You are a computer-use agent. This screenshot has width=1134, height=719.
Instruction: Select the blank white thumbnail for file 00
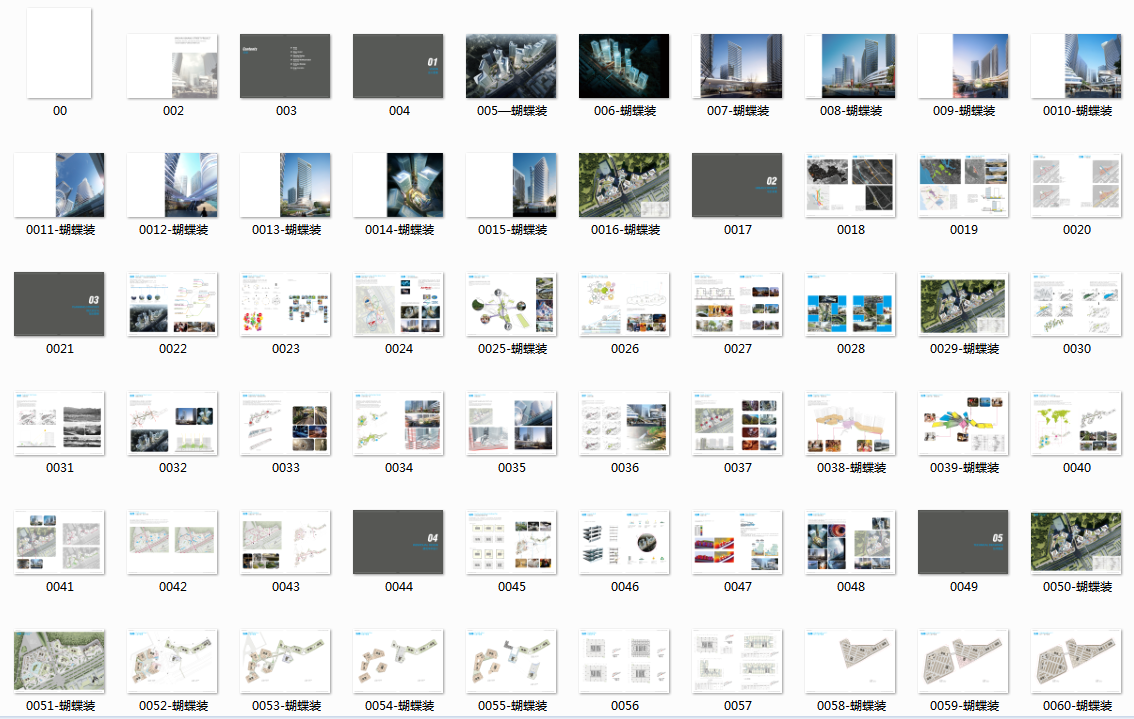(59, 53)
